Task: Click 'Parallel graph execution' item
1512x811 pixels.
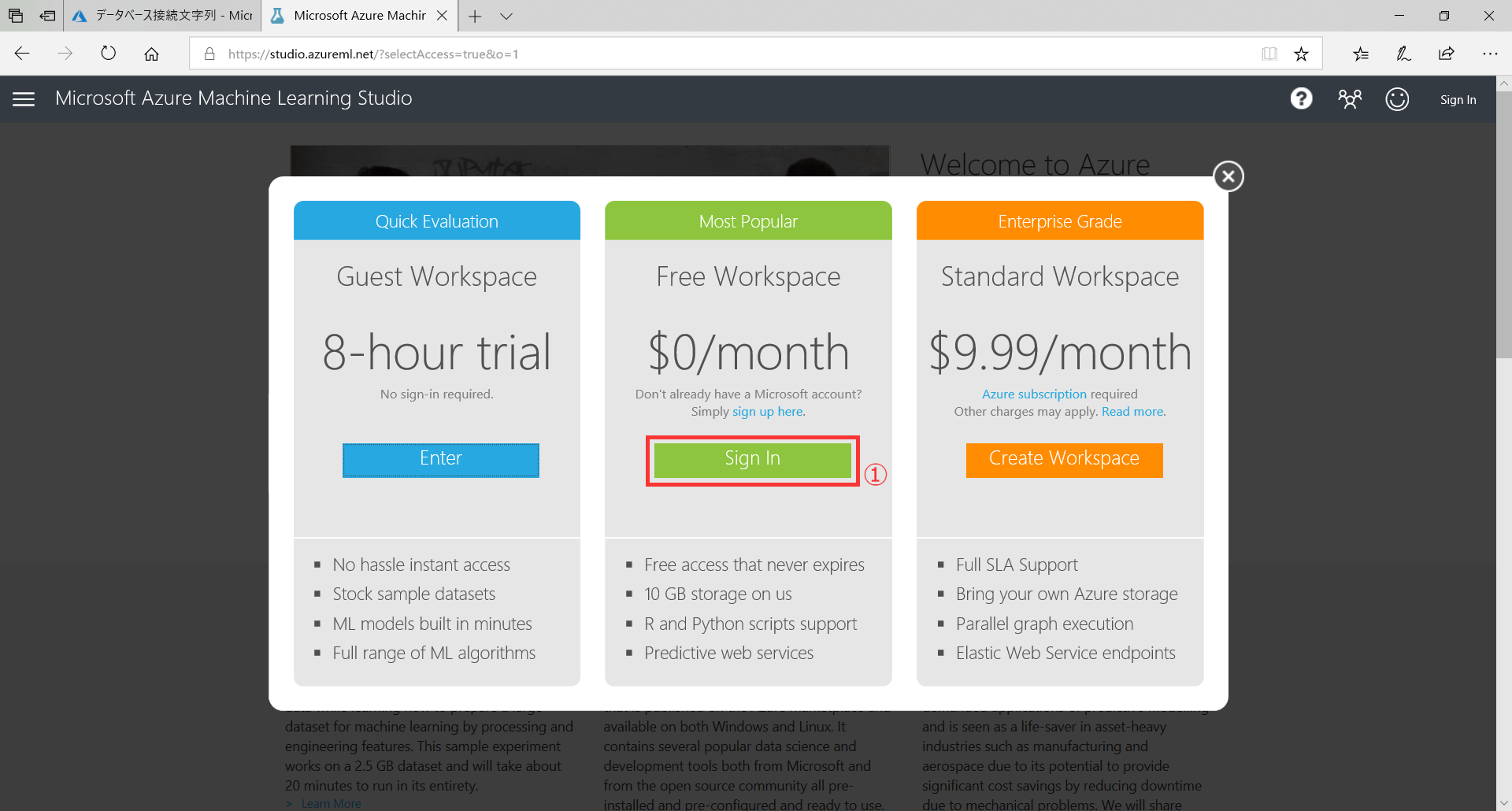Action: pos(1045,624)
